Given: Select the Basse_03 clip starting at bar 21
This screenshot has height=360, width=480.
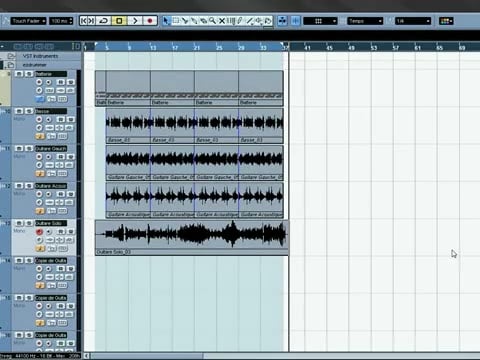Looking at the screenshot, I should pos(217,126).
